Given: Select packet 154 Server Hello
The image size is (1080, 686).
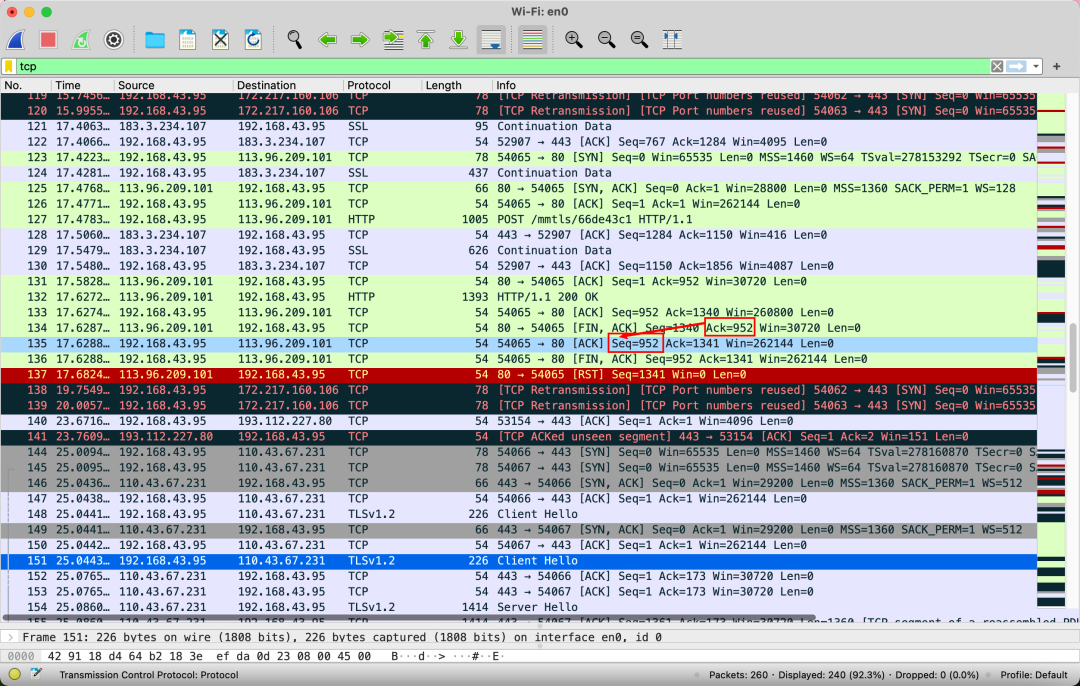Looking at the screenshot, I should click(x=519, y=607).
